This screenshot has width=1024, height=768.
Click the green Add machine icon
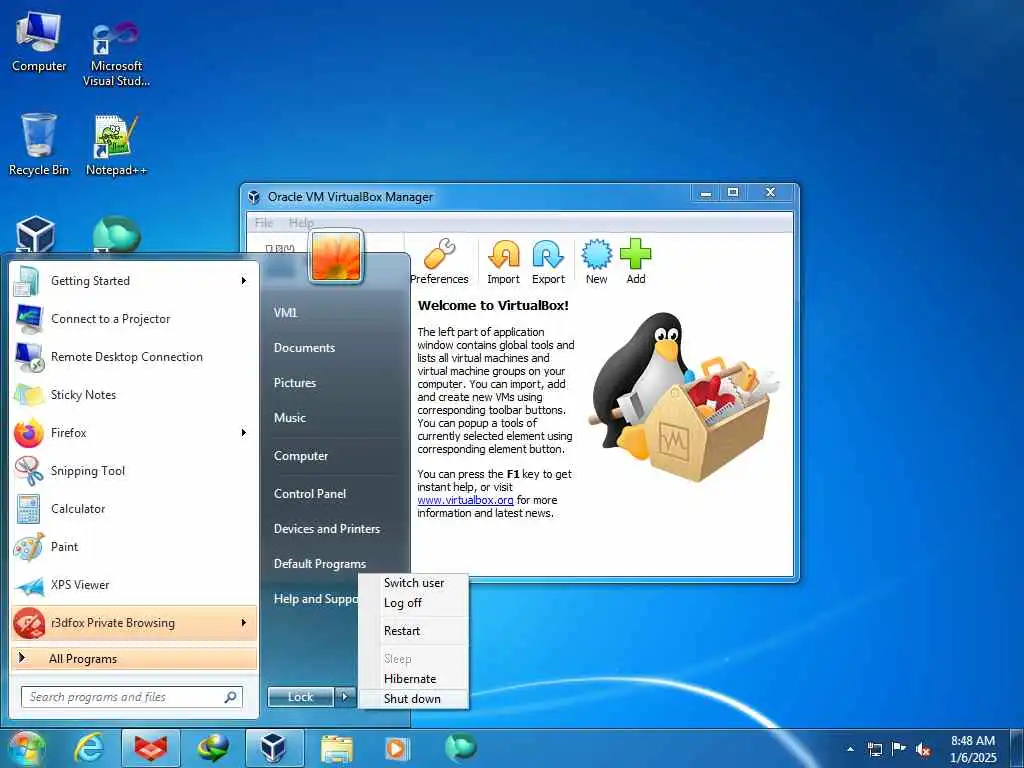pyautogui.click(x=635, y=254)
